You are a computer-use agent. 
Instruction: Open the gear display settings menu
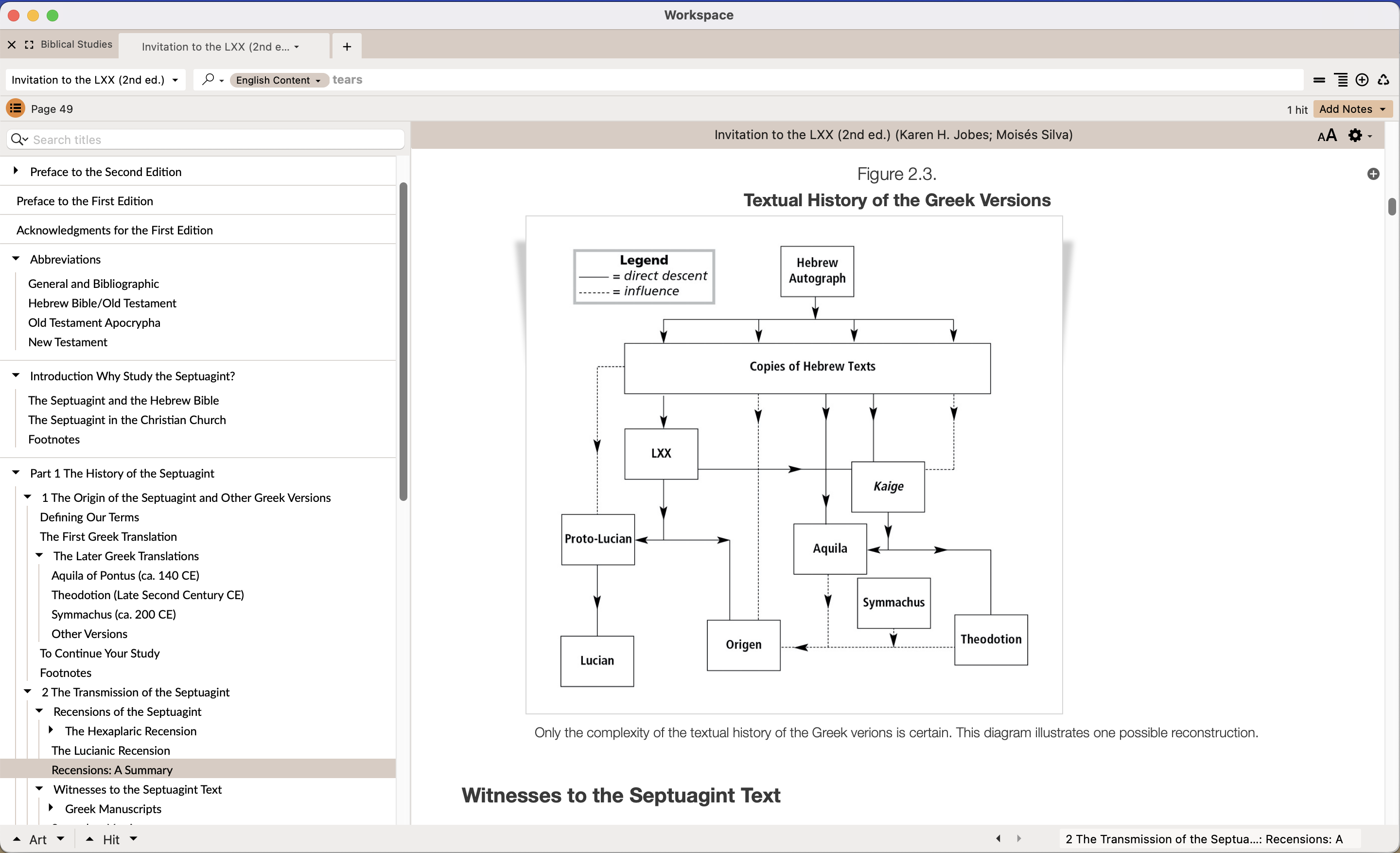coord(1355,135)
